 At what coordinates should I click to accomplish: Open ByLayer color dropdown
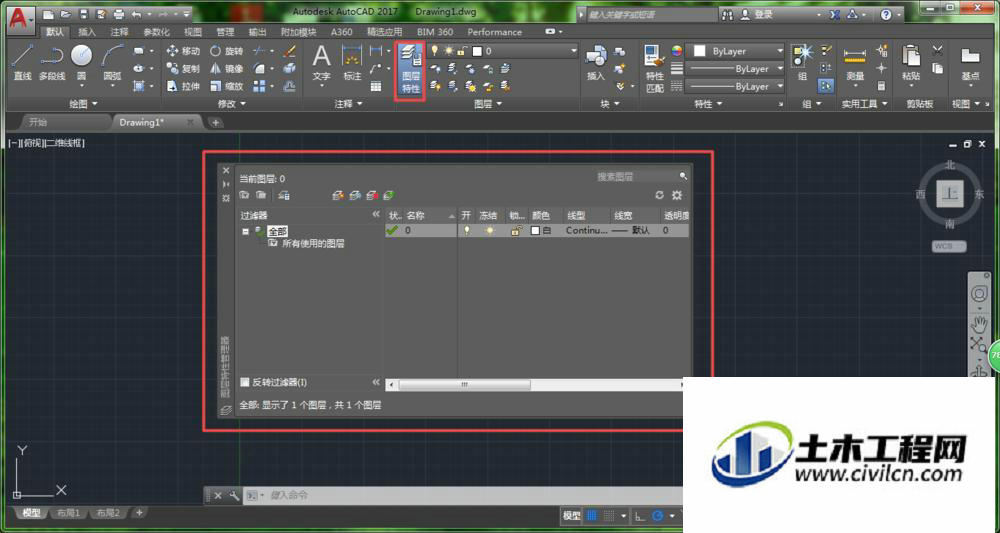(x=779, y=51)
